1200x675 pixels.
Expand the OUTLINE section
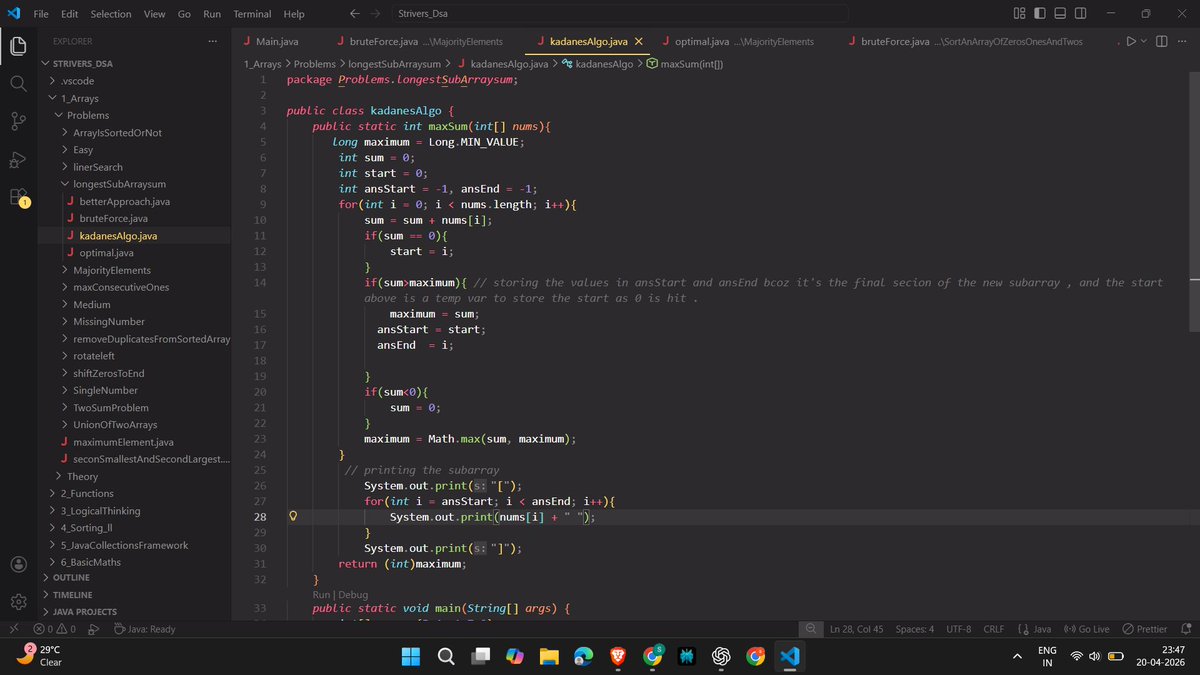134,577
